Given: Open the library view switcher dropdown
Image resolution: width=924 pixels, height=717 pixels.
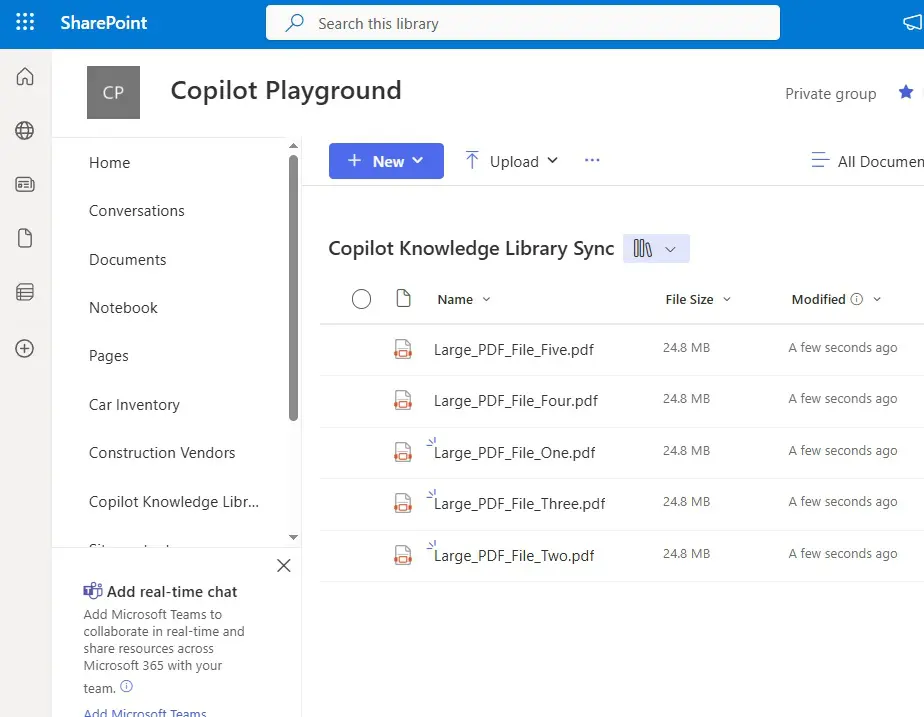Looking at the screenshot, I should coord(656,249).
